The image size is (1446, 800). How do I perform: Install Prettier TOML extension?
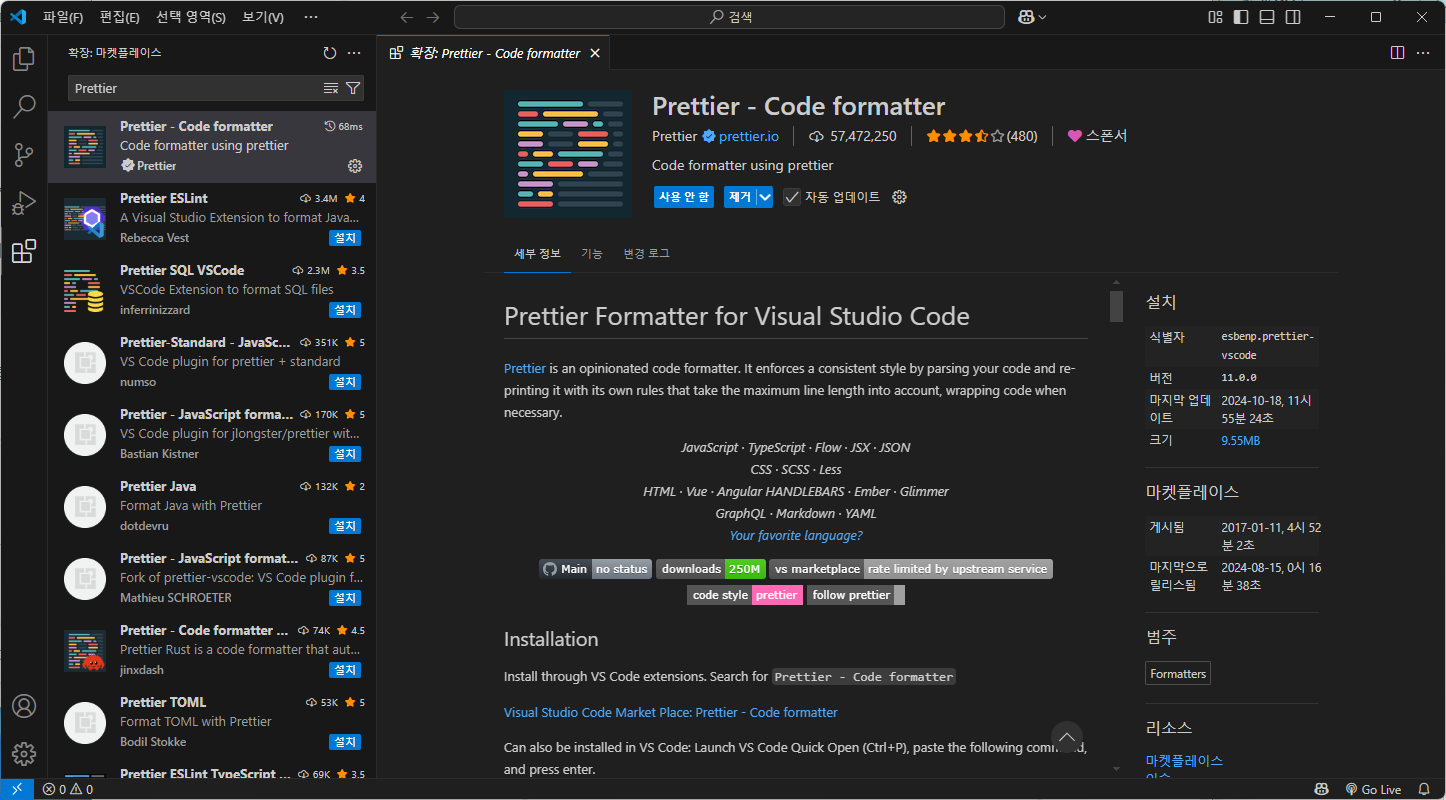tap(345, 742)
